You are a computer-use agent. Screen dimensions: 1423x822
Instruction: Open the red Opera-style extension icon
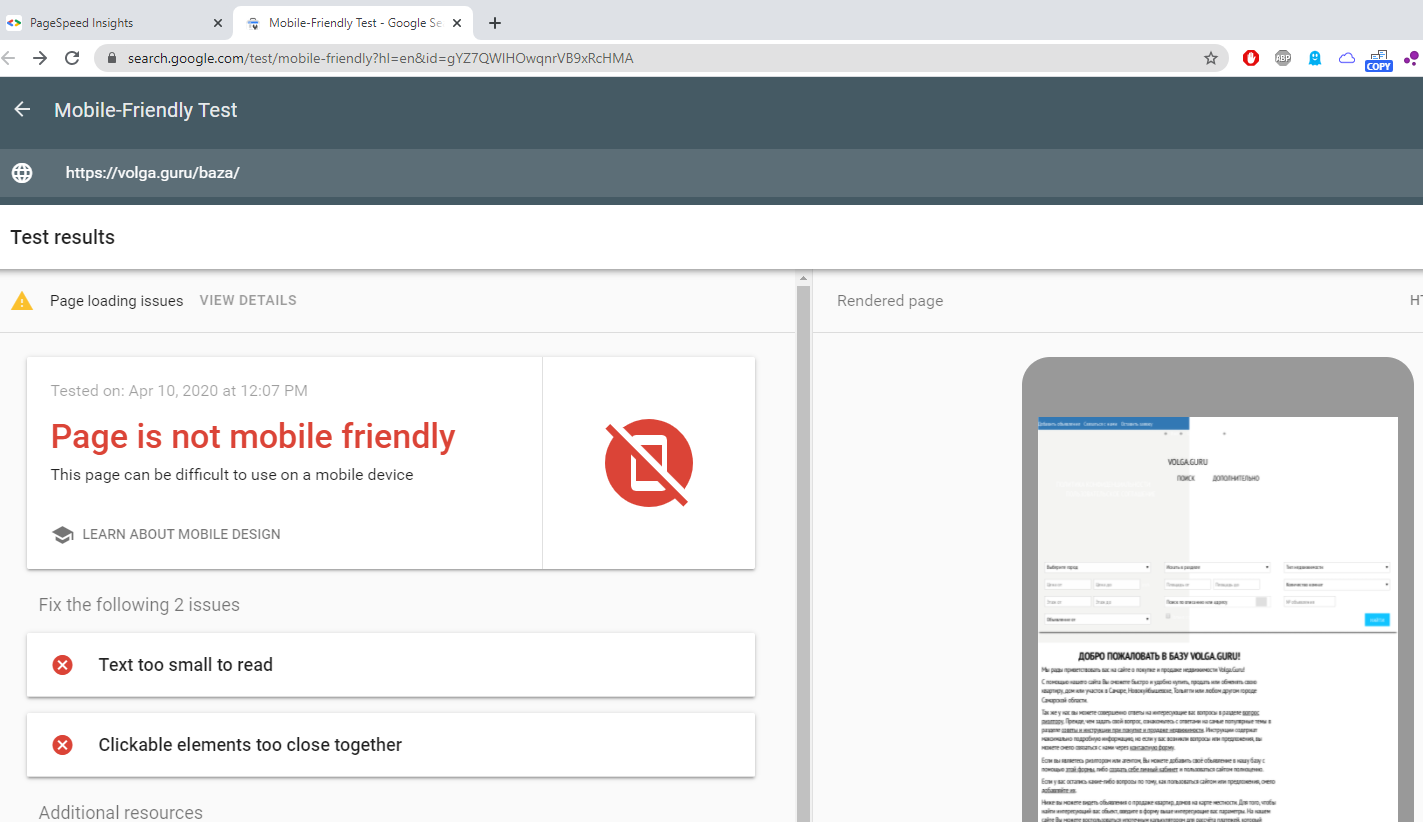click(1251, 58)
